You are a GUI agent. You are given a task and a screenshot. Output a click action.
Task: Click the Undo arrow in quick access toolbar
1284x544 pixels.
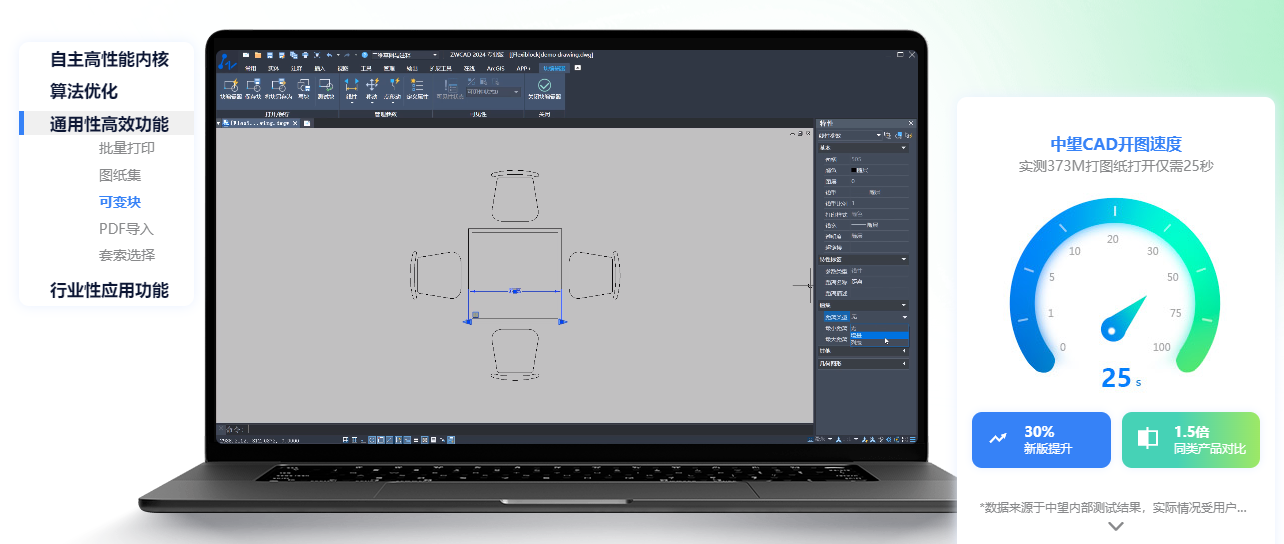coord(329,55)
